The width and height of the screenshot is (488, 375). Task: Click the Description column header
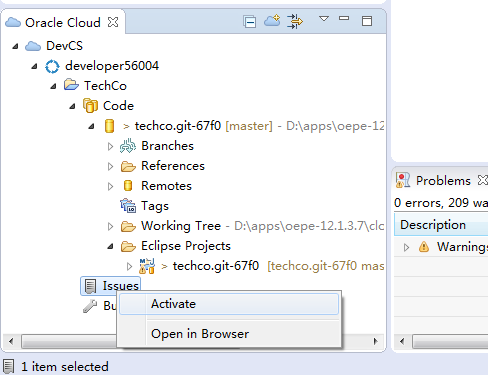[441, 225]
